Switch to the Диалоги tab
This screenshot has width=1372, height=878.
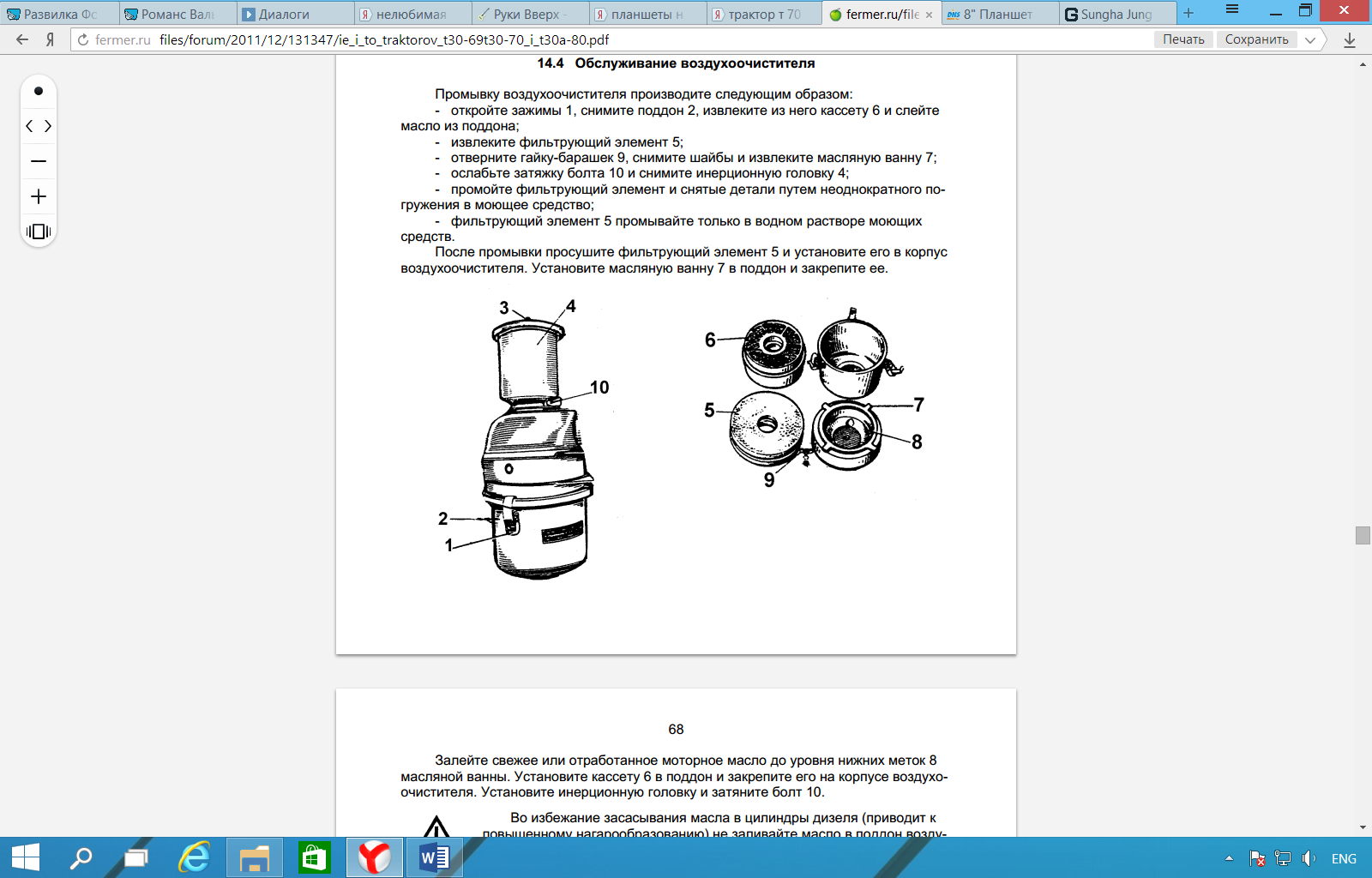tap(294, 14)
